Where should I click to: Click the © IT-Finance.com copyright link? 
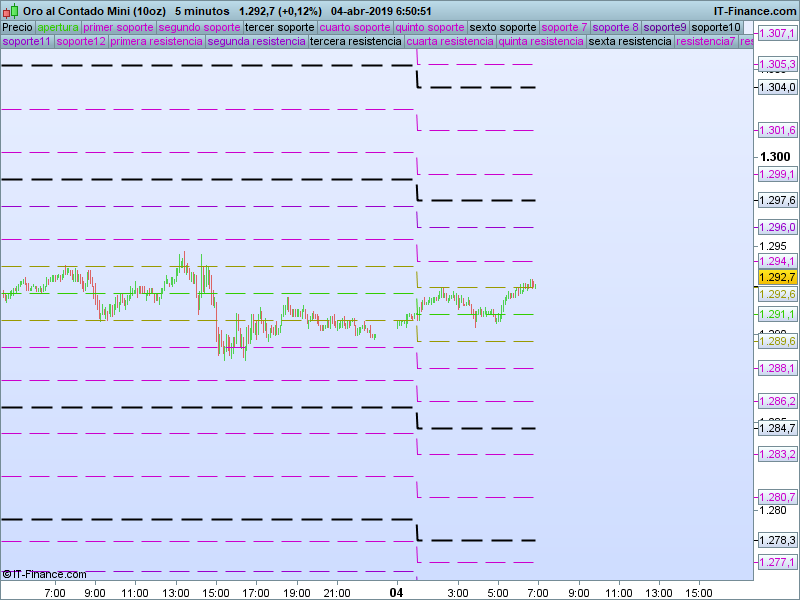[44, 574]
